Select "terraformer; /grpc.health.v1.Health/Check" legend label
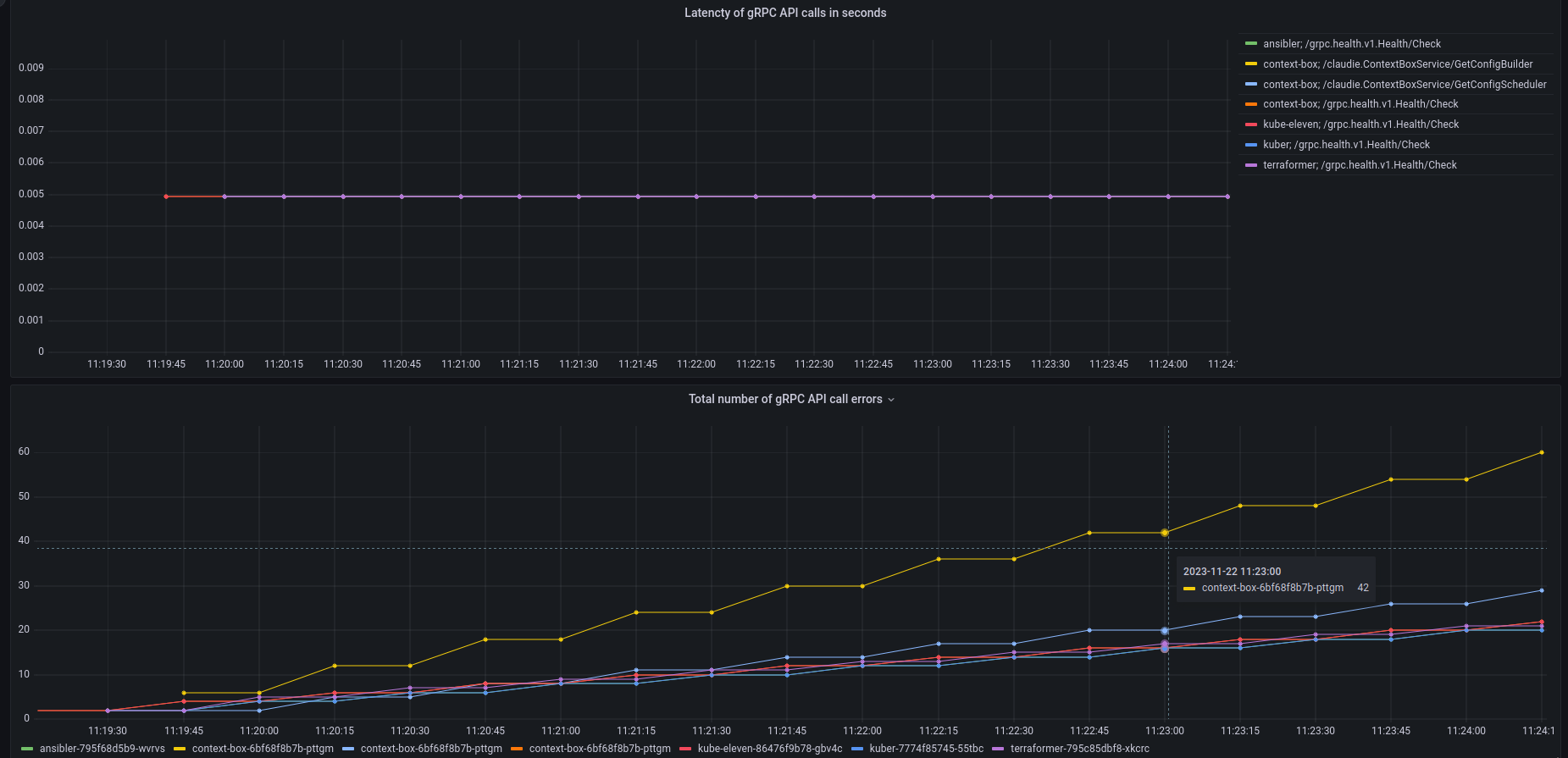The image size is (1568, 758). coord(1360,165)
